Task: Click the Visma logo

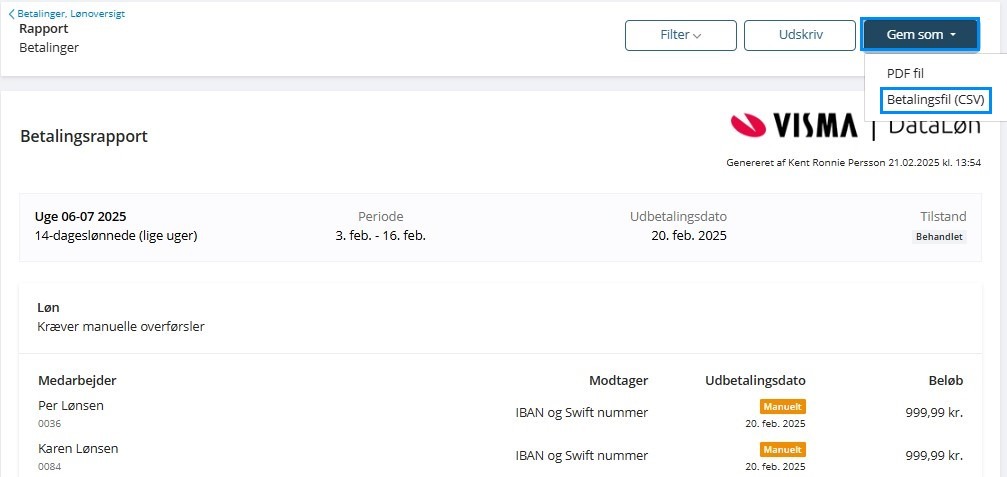Action: pos(794,126)
